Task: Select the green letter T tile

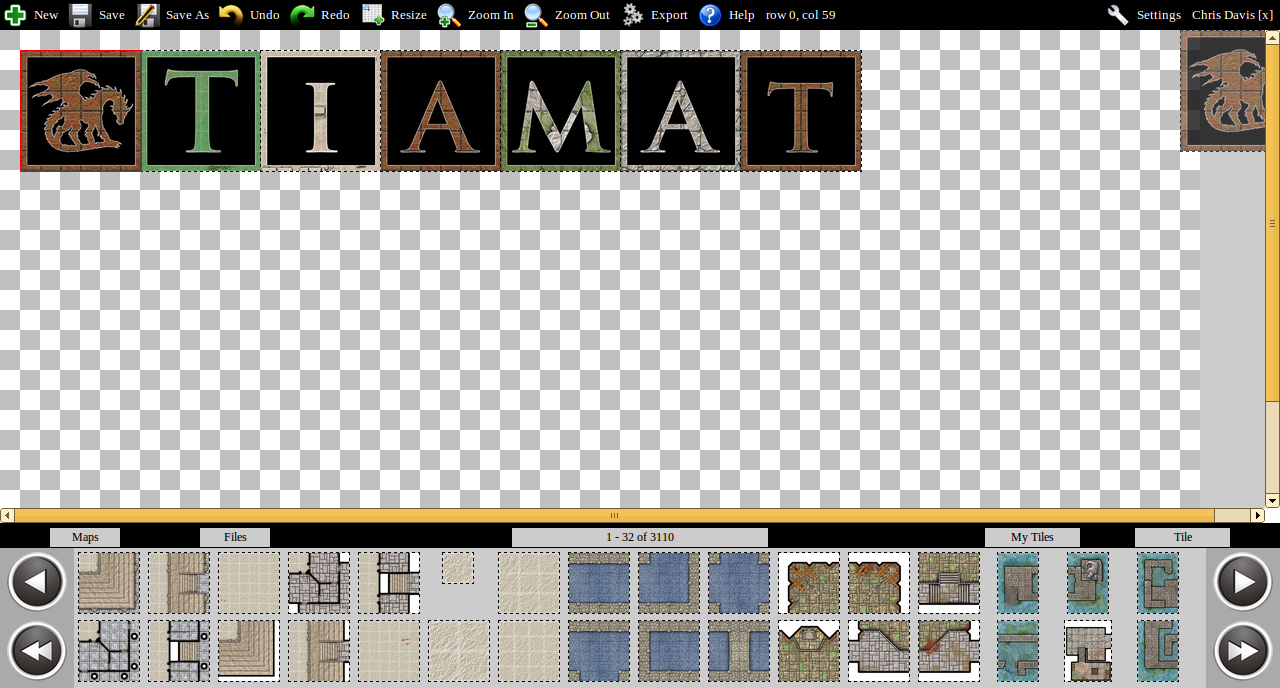Action: 201,111
